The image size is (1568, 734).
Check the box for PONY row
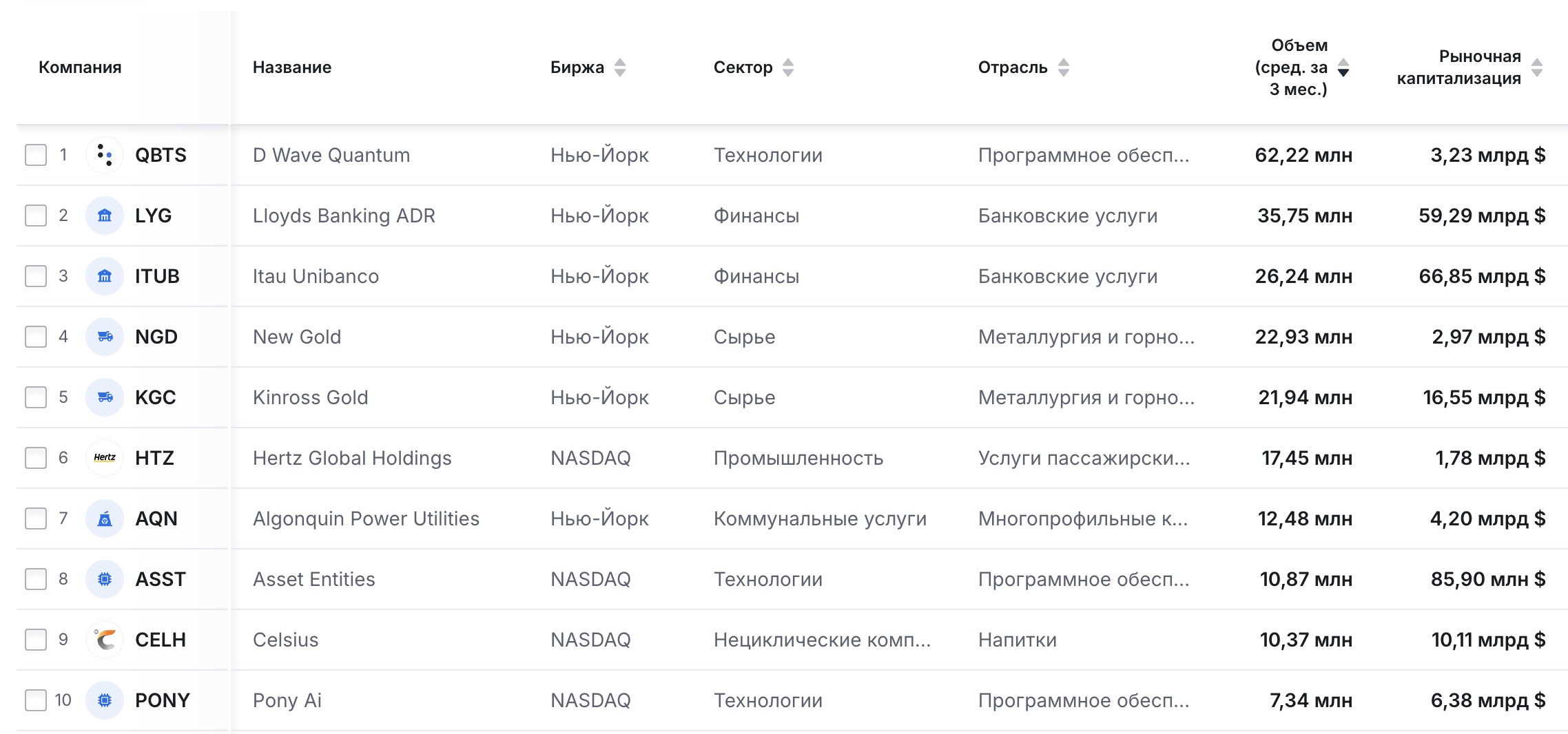36,700
